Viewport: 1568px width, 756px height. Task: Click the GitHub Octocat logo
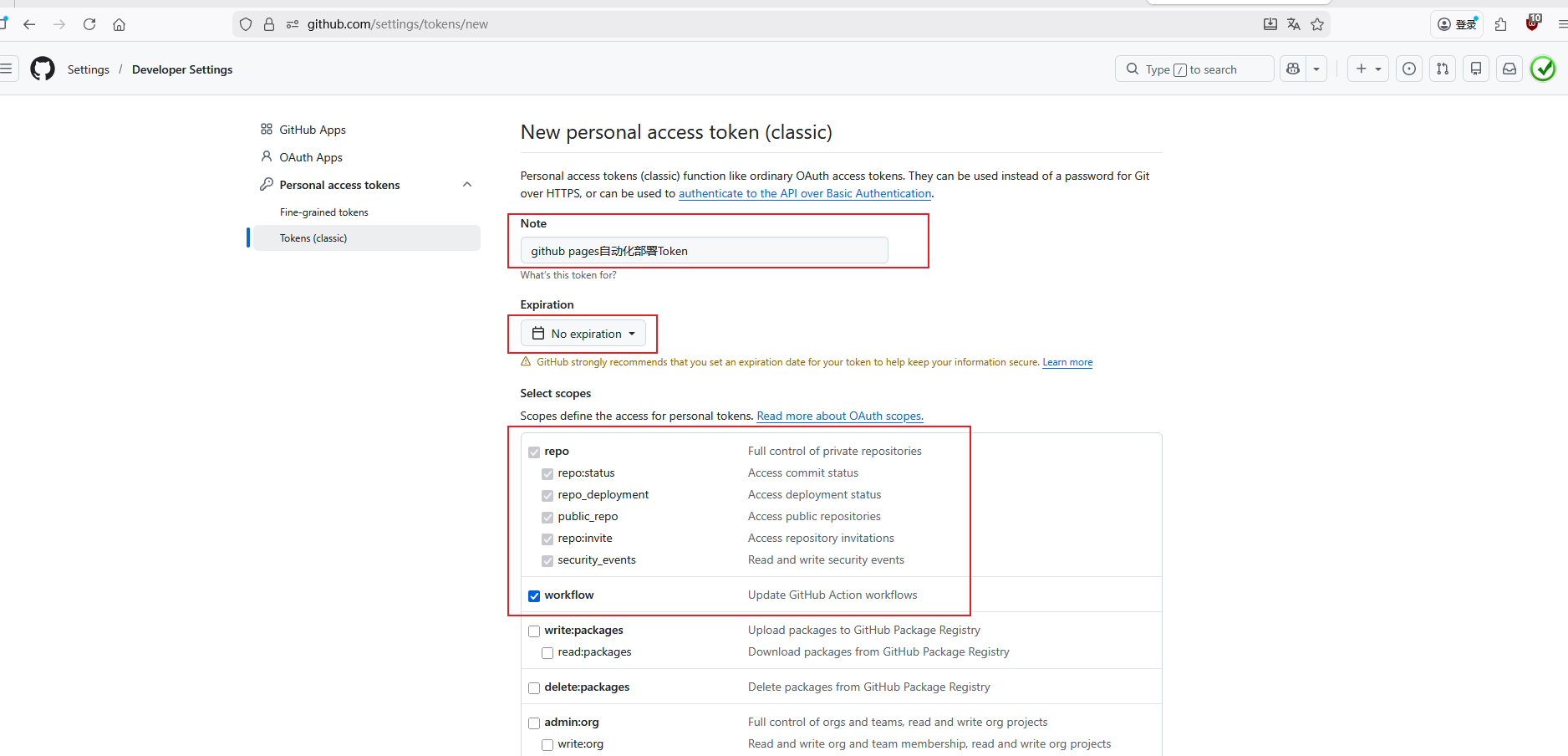tap(43, 69)
